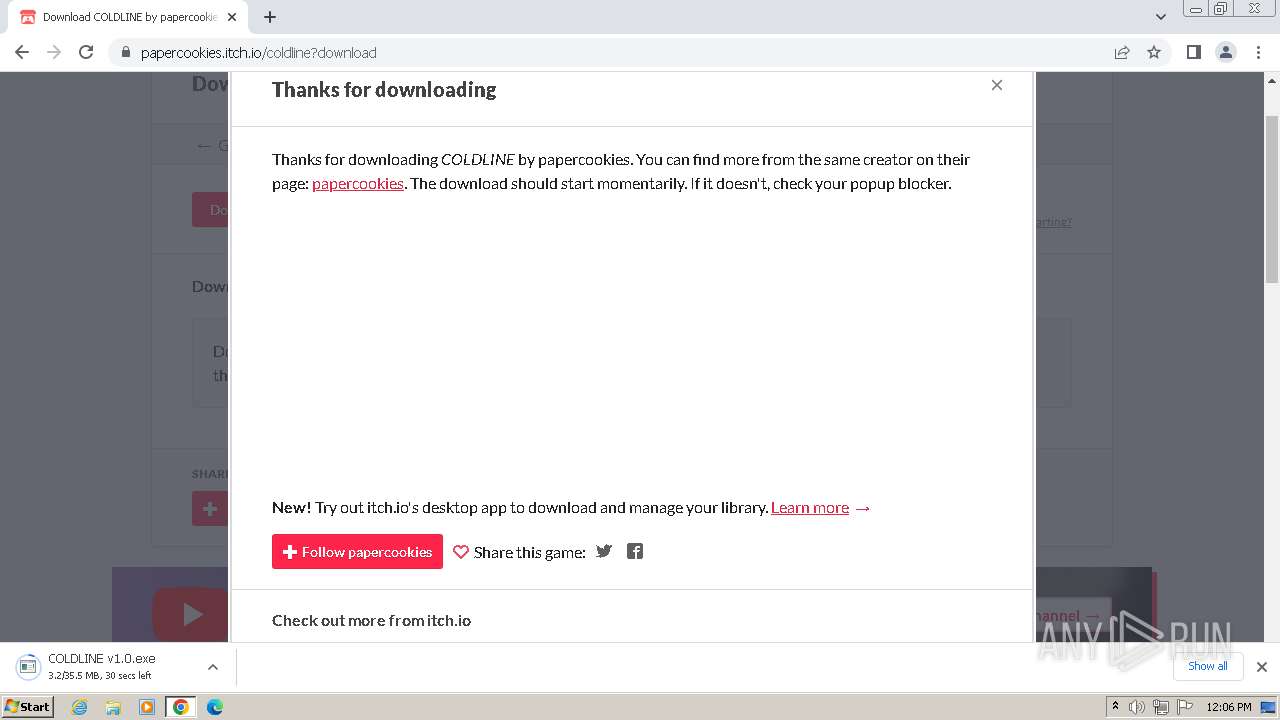Open the papercookies creator page link
The height and width of the screenshot is (720, 1280).
point(358,183)
